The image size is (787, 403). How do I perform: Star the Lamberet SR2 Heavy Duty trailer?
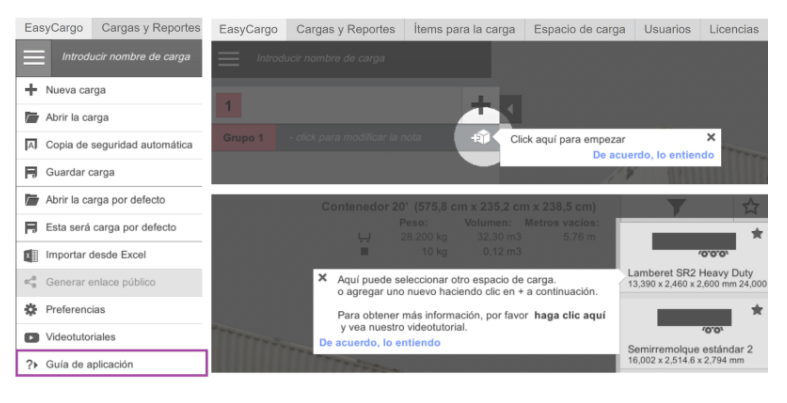click(756, 235)
